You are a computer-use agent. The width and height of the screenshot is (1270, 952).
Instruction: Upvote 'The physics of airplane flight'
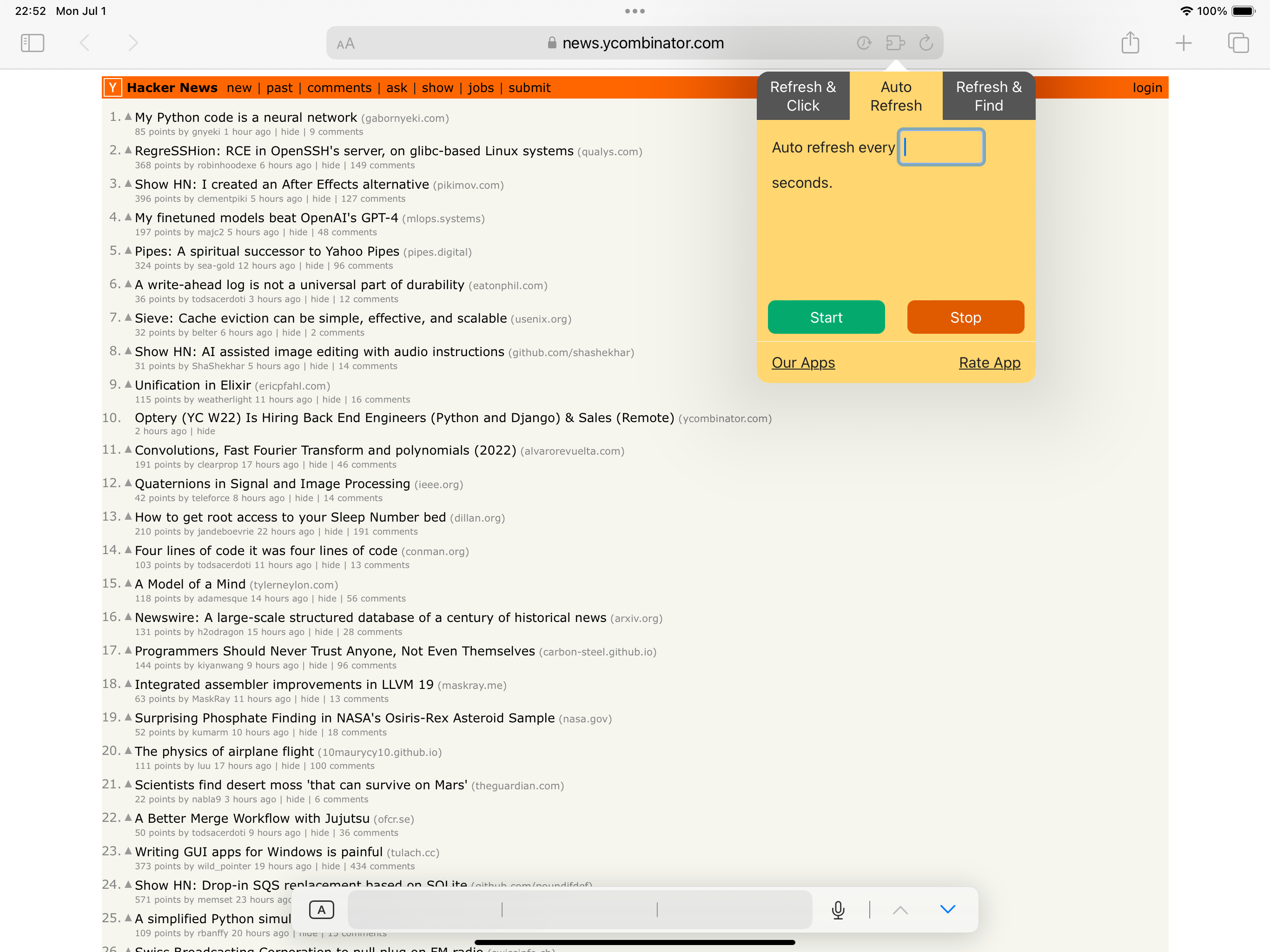(128, 750)
